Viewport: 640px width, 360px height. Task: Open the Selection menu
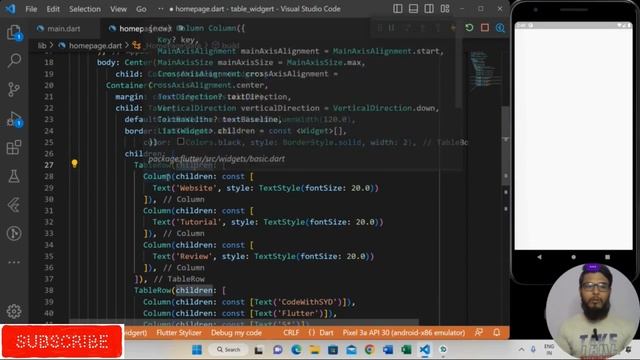click(x=84, y=9)
